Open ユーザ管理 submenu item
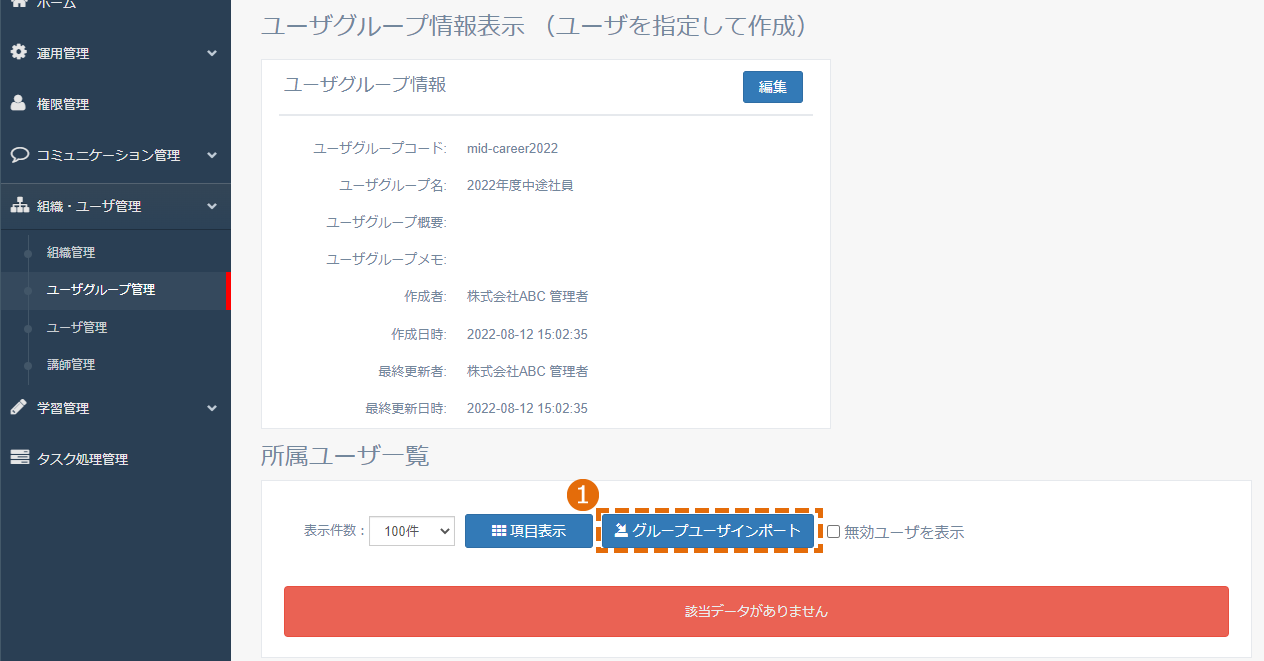1264x661 pixels. [x=77, y=328]
